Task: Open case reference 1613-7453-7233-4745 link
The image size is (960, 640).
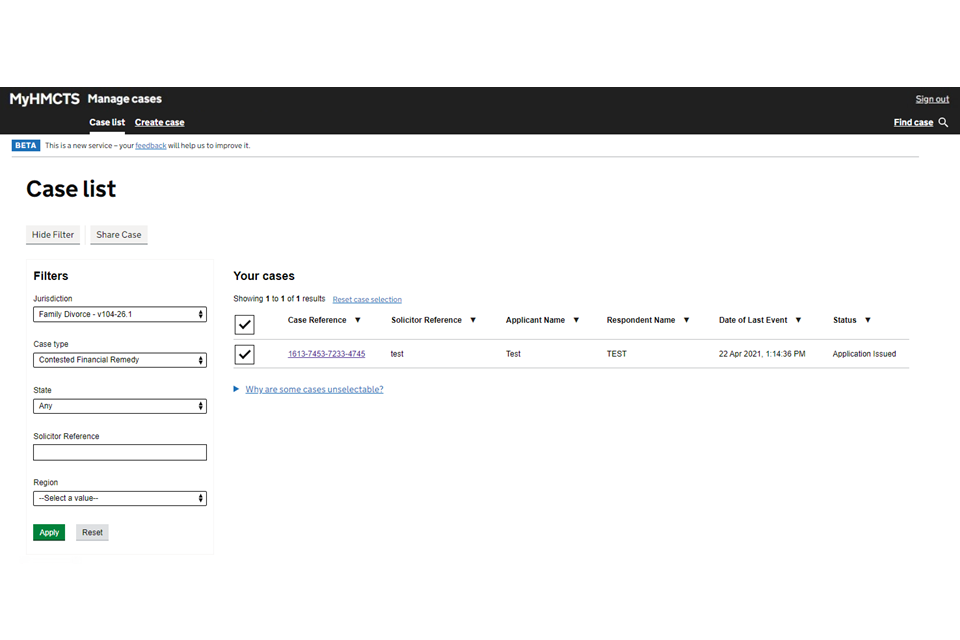Action: (x=326, y=354)
